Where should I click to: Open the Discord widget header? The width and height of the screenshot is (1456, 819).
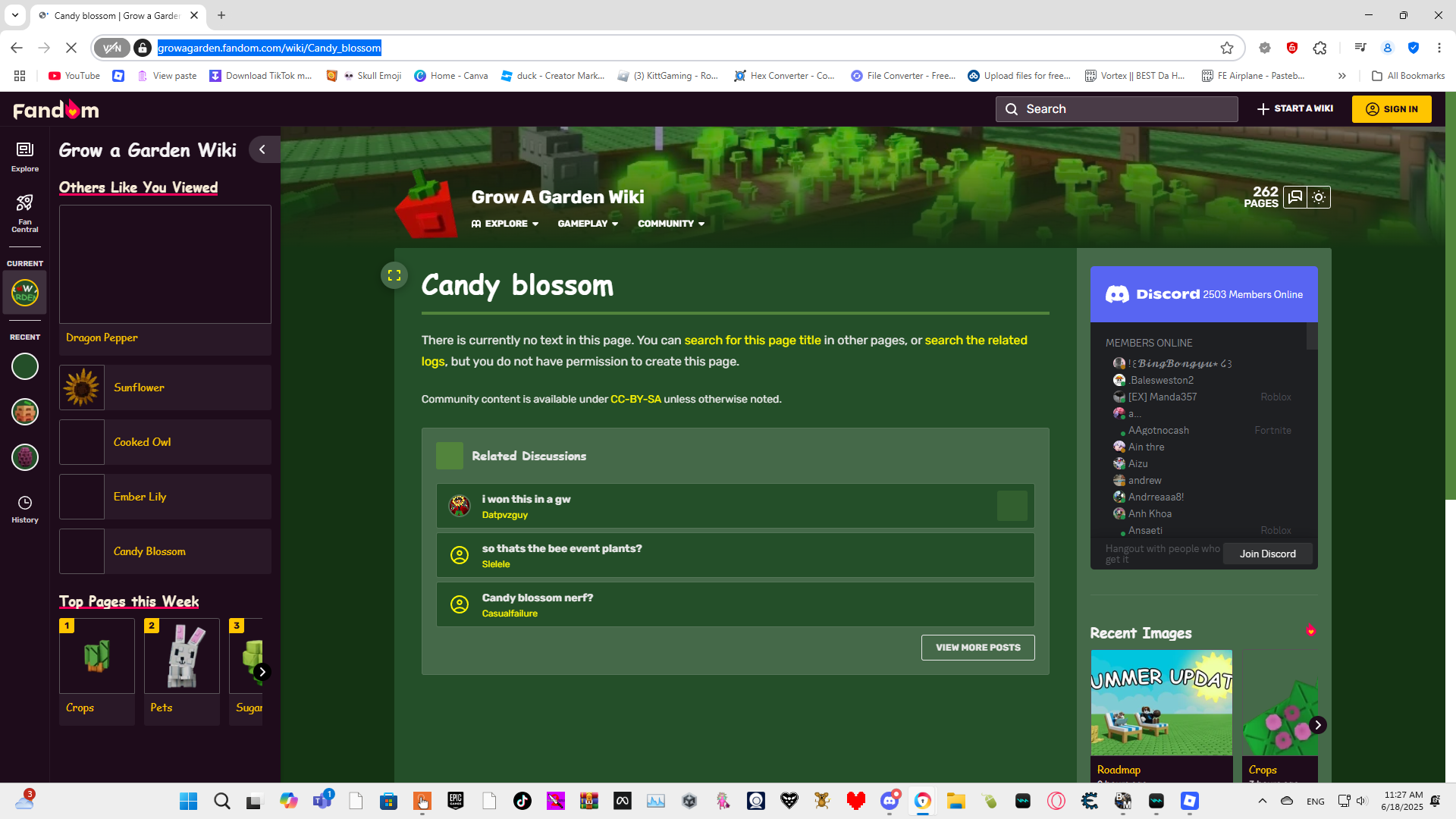pos(1203,294)
